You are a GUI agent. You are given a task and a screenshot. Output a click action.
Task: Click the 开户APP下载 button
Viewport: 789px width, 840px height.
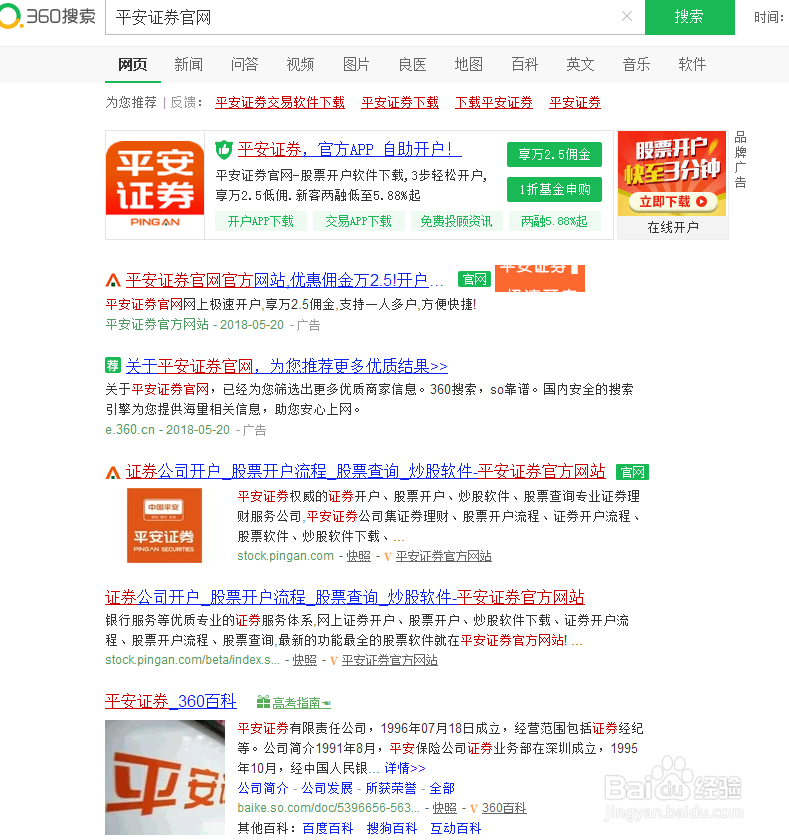pos(260,221)
